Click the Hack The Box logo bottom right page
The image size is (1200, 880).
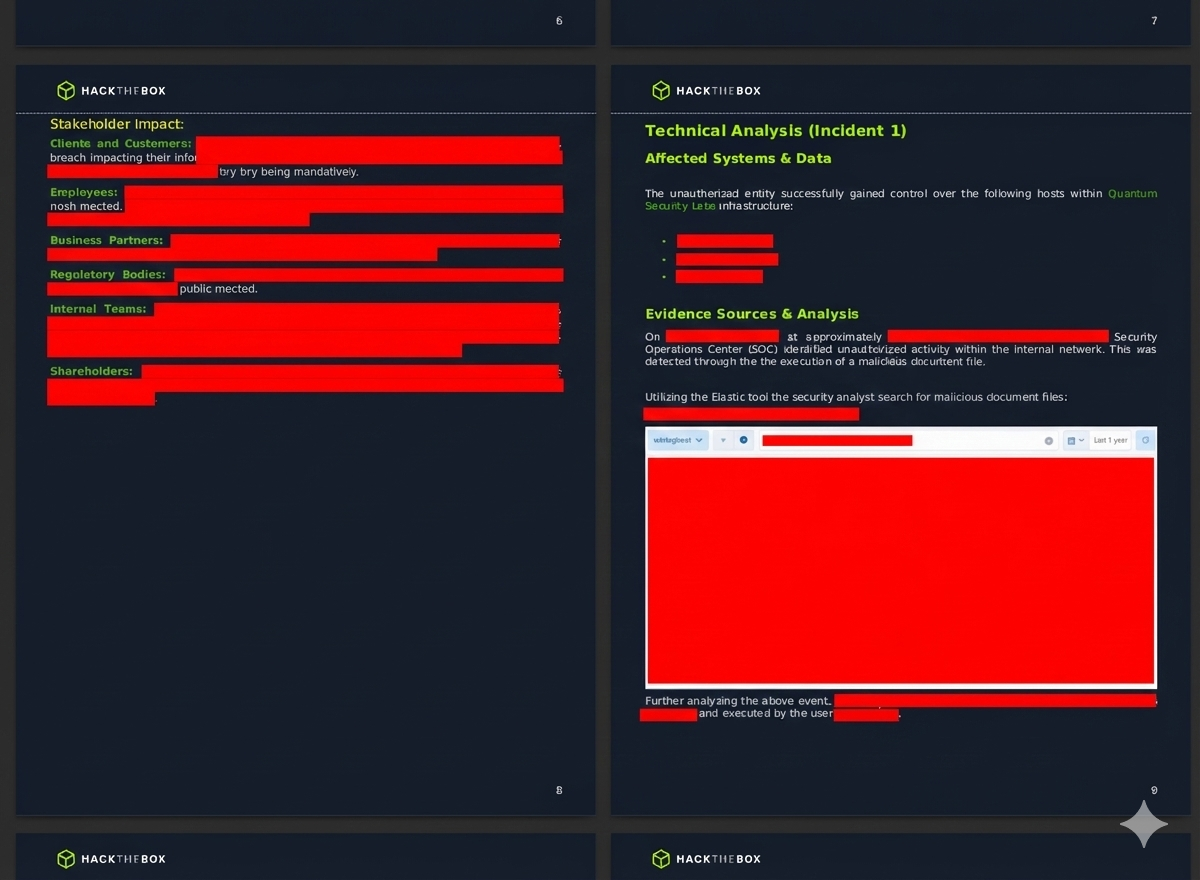coord(706,859)
